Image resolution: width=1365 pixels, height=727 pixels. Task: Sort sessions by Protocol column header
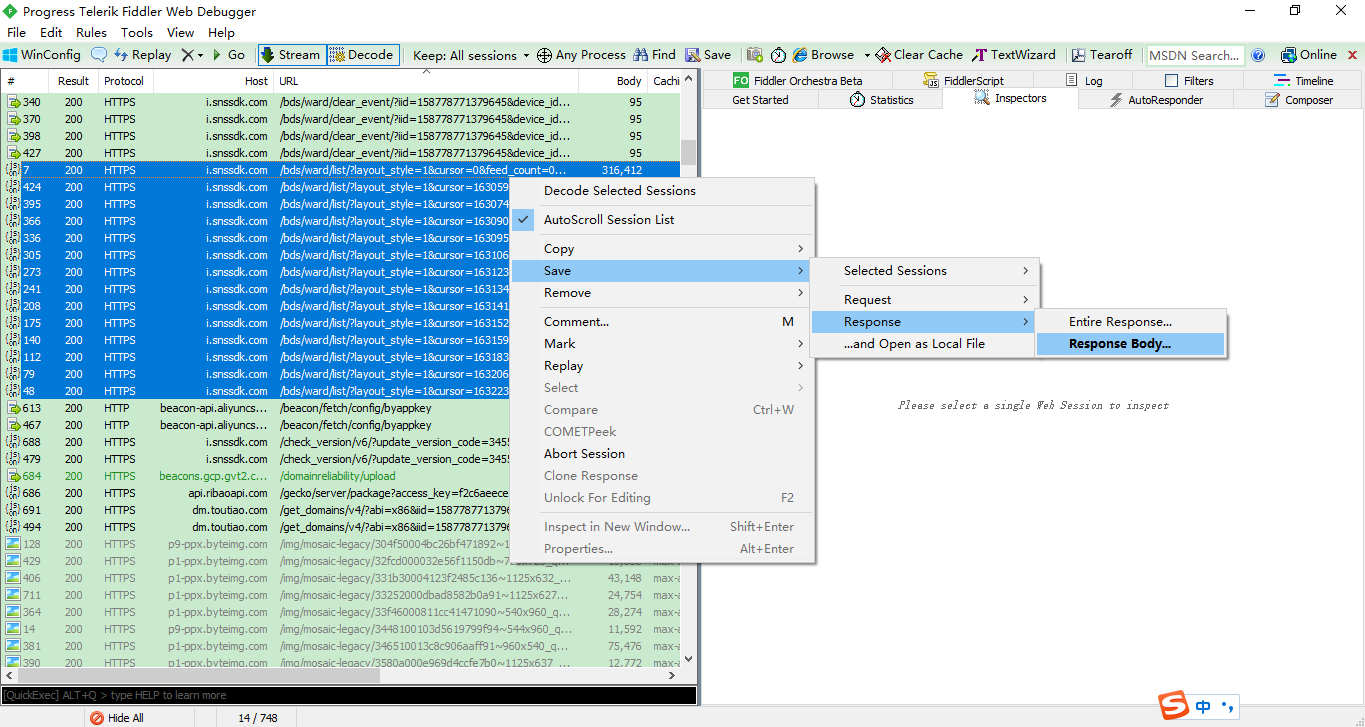[x=125, y=81]
